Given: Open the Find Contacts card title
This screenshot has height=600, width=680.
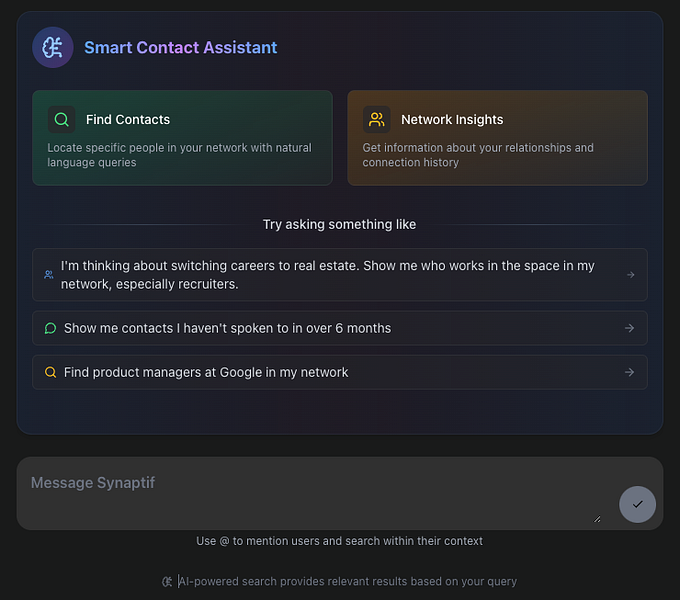Looking at the screenshot, I should (128, 120).
